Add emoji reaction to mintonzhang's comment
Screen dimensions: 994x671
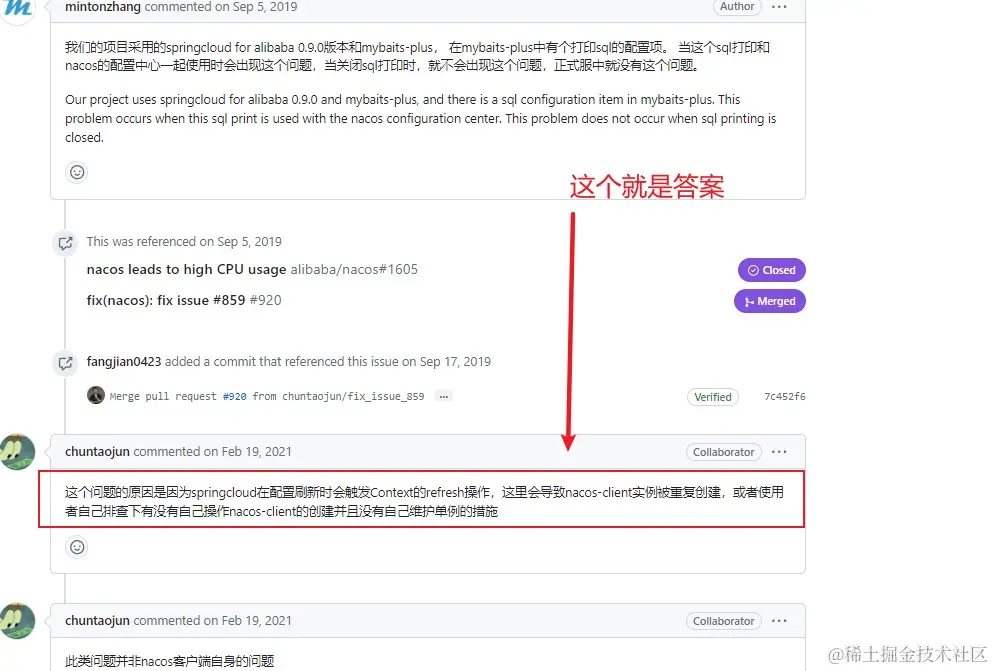pos(77,172)
